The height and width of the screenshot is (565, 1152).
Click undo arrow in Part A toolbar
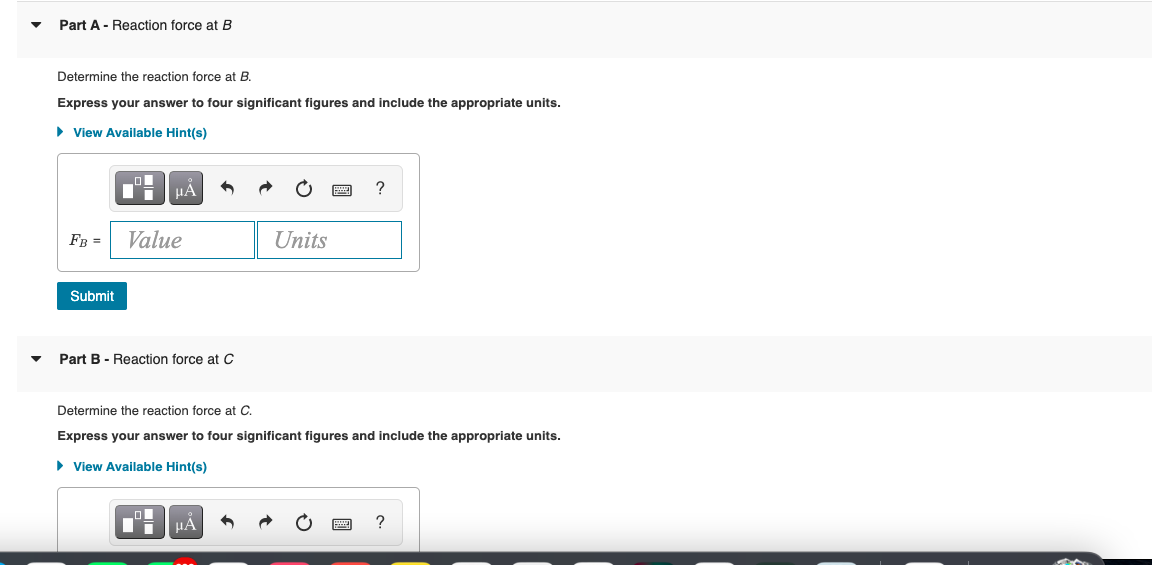pyautogui.click(x=227, y=189)
